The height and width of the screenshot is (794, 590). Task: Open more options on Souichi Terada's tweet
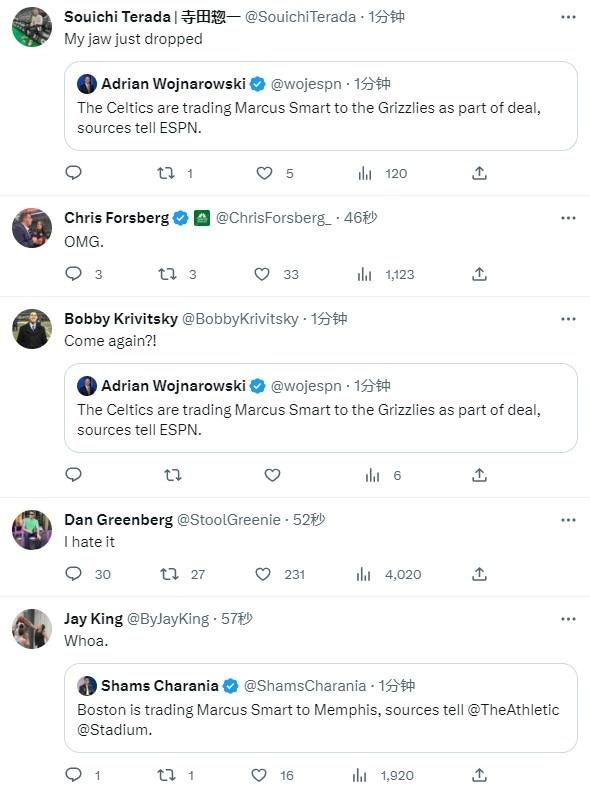coord(568,17)
